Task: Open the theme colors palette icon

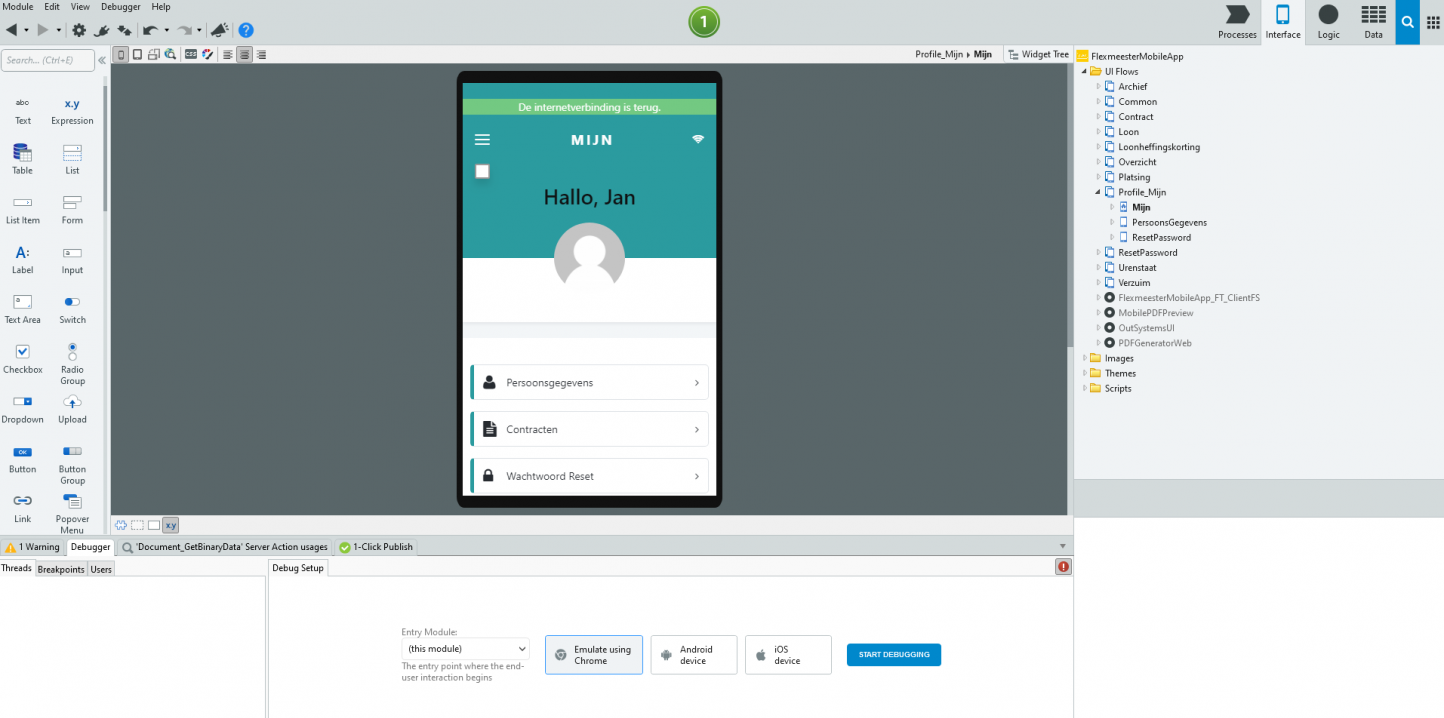Action: [x=207, y=54]
